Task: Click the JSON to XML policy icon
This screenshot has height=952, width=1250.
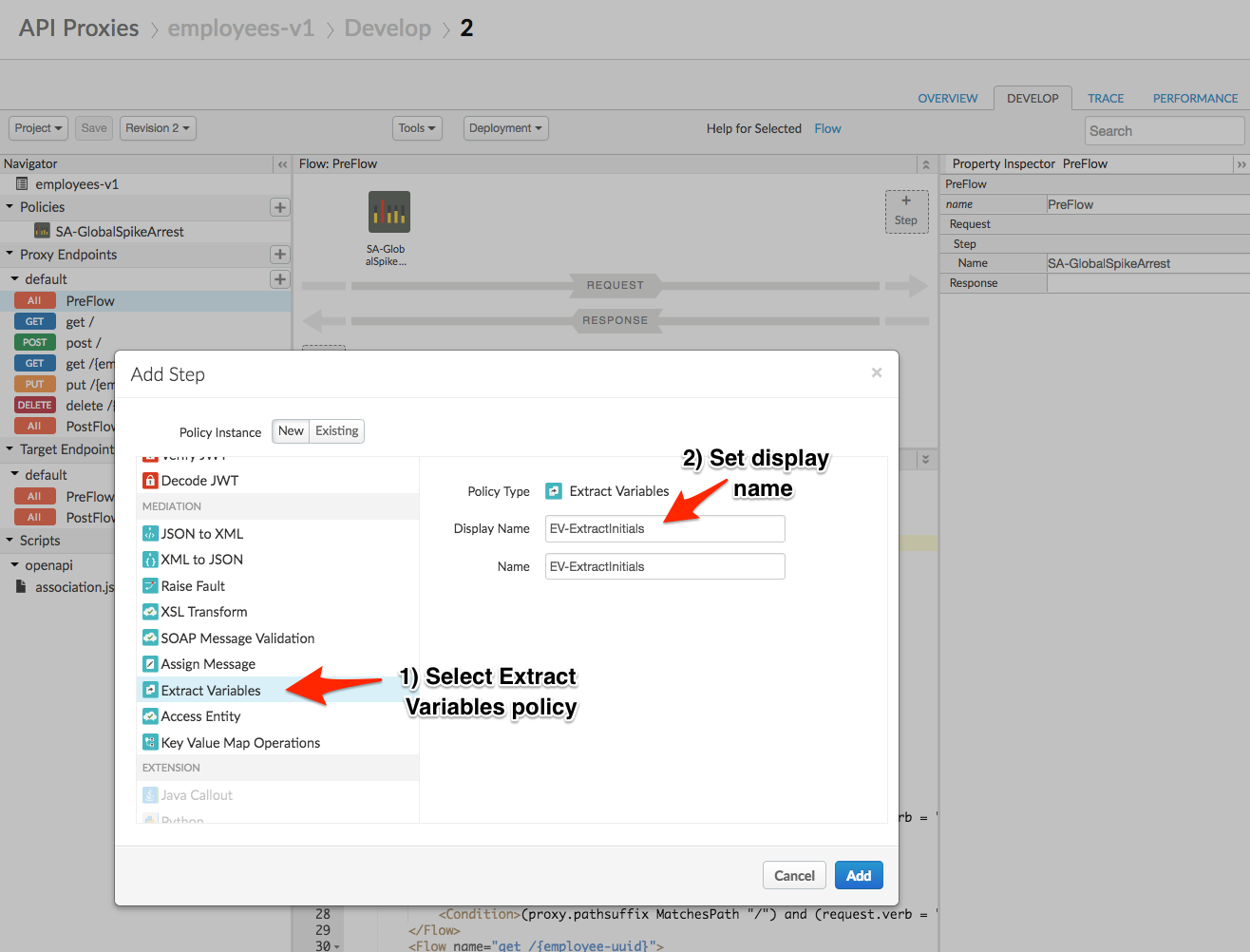Action: (x=149, y=534)
